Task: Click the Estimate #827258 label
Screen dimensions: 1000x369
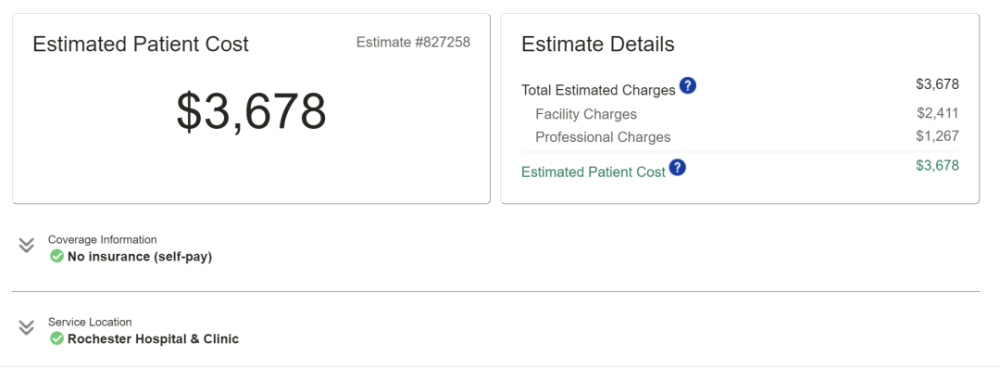Action: pos(413,43)
